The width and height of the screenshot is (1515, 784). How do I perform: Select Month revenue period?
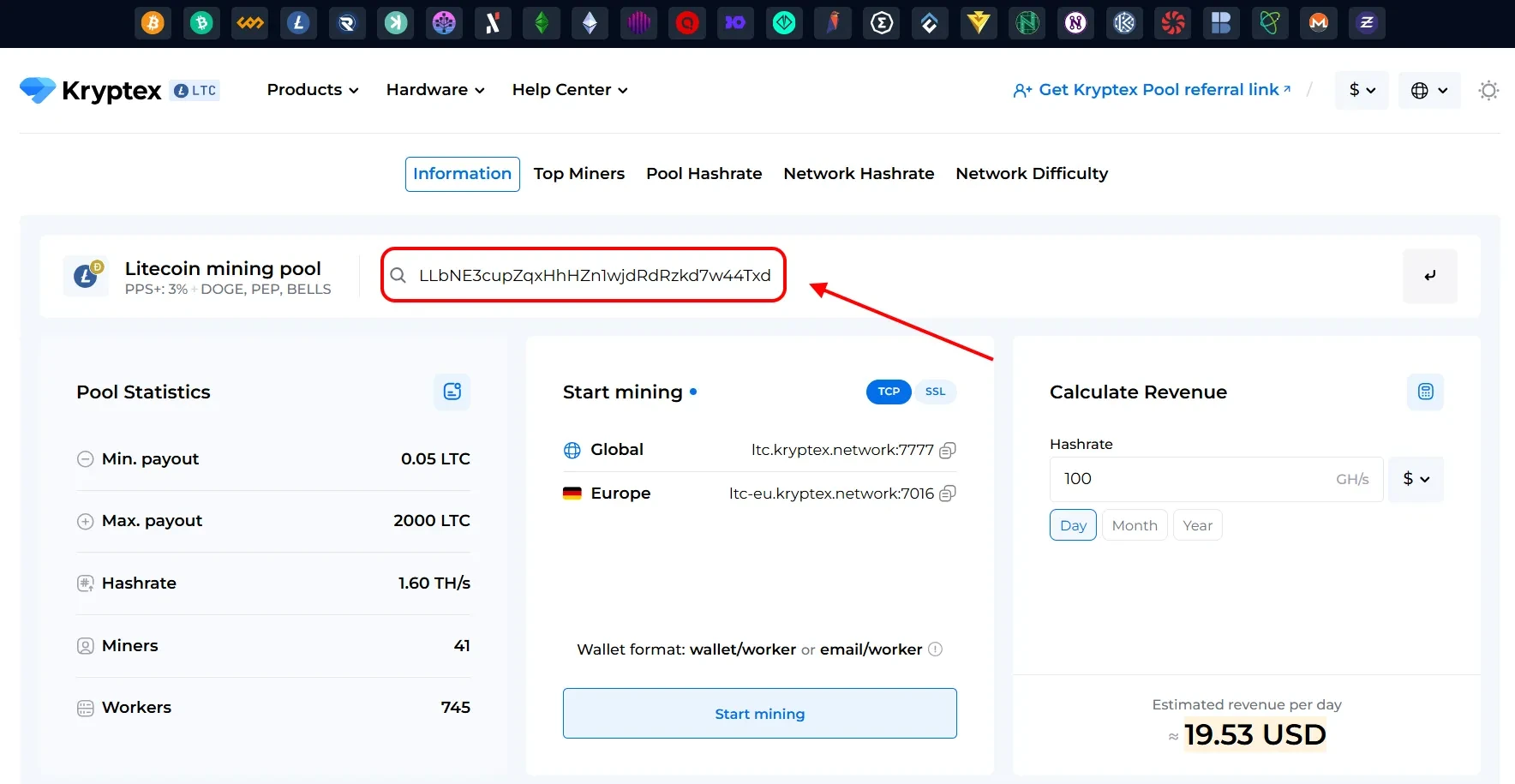(1134, 525)
